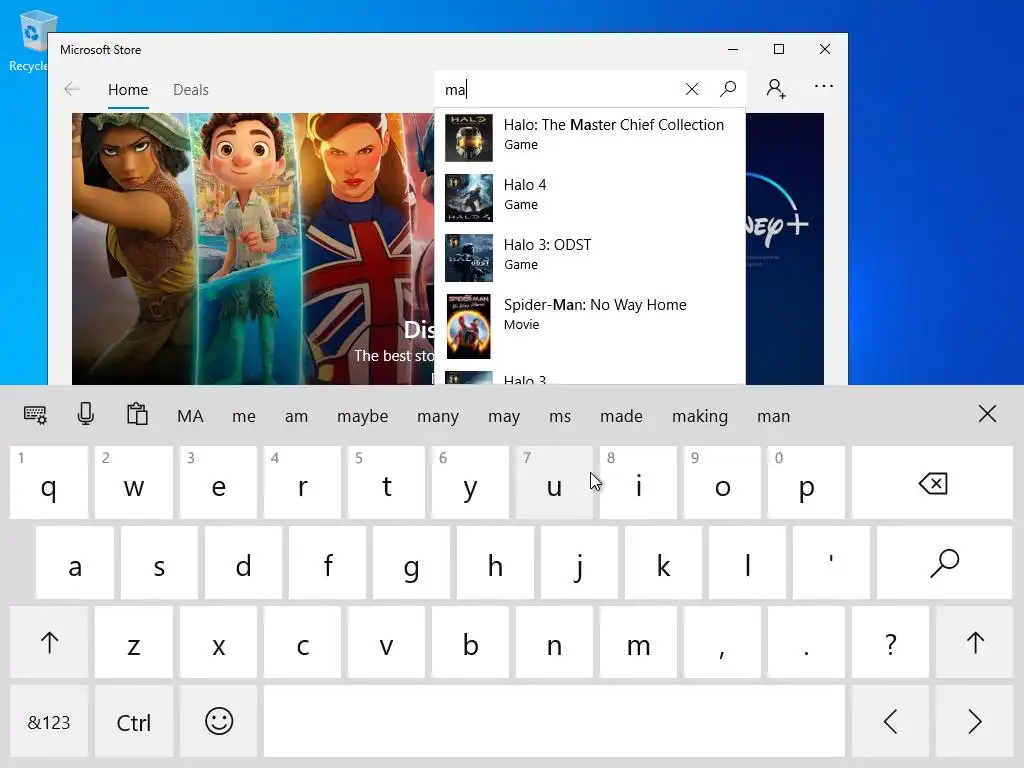Pick the 'made' word suggestion
The width and height of the screenshot is (1024, 768).
(x=621, y=416)
